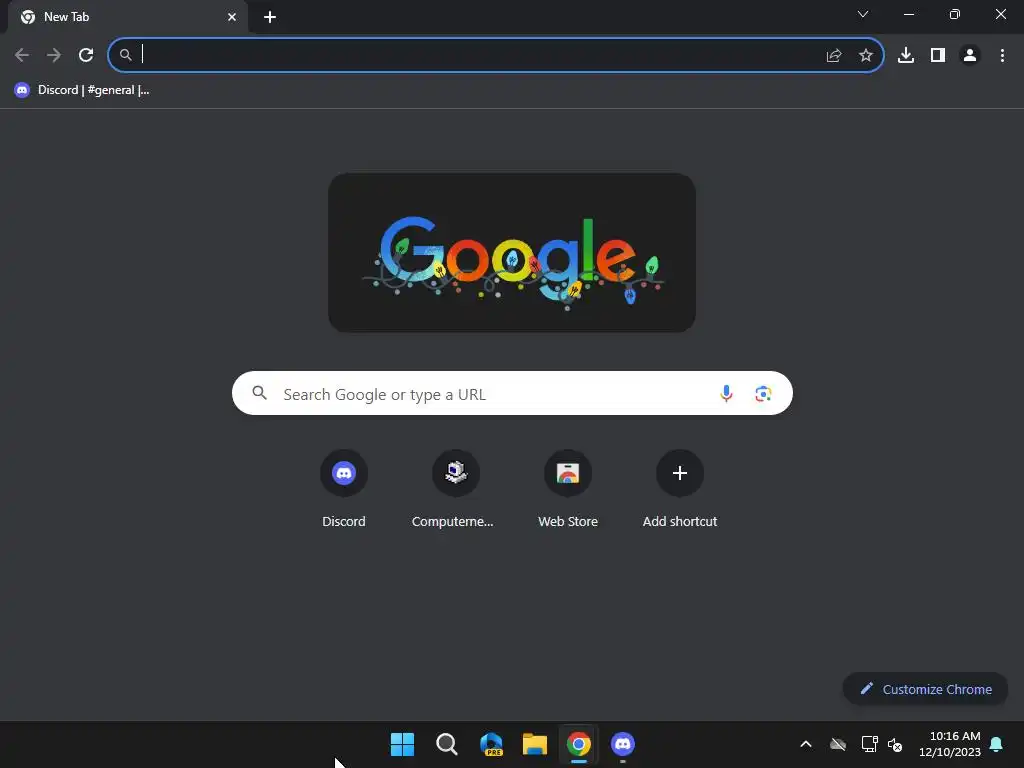
Task: Open the clock and date panel
Action: click(x=950, y=744)
